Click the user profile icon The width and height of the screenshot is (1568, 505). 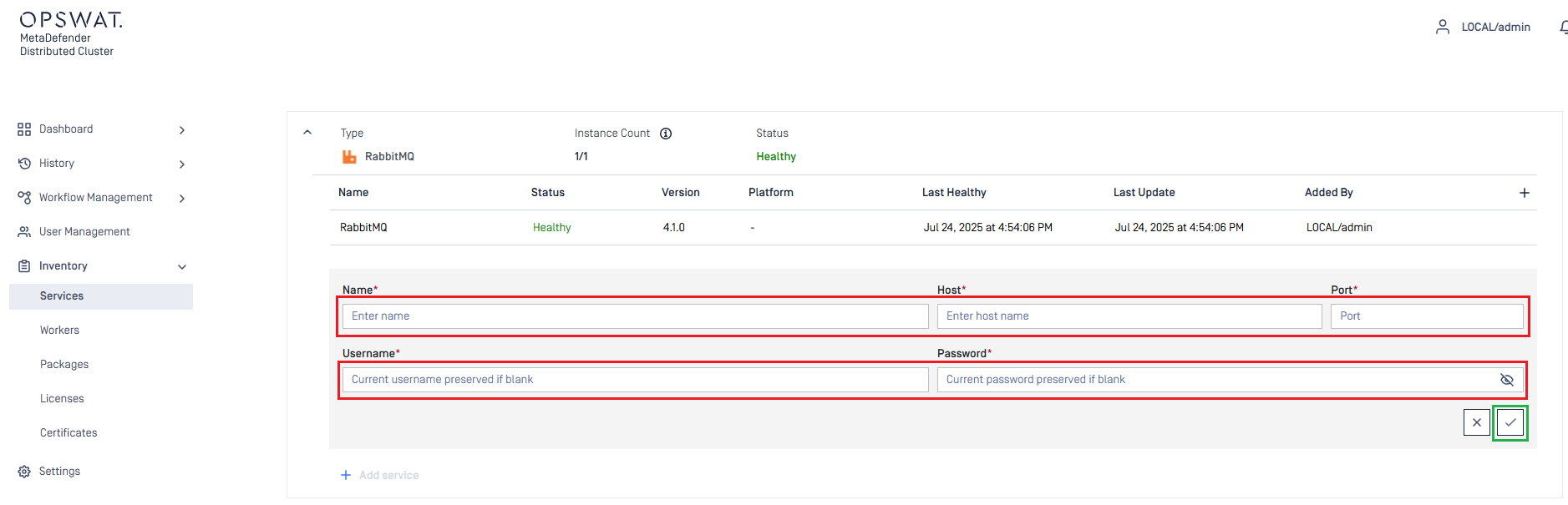(x=1442, y=28)
